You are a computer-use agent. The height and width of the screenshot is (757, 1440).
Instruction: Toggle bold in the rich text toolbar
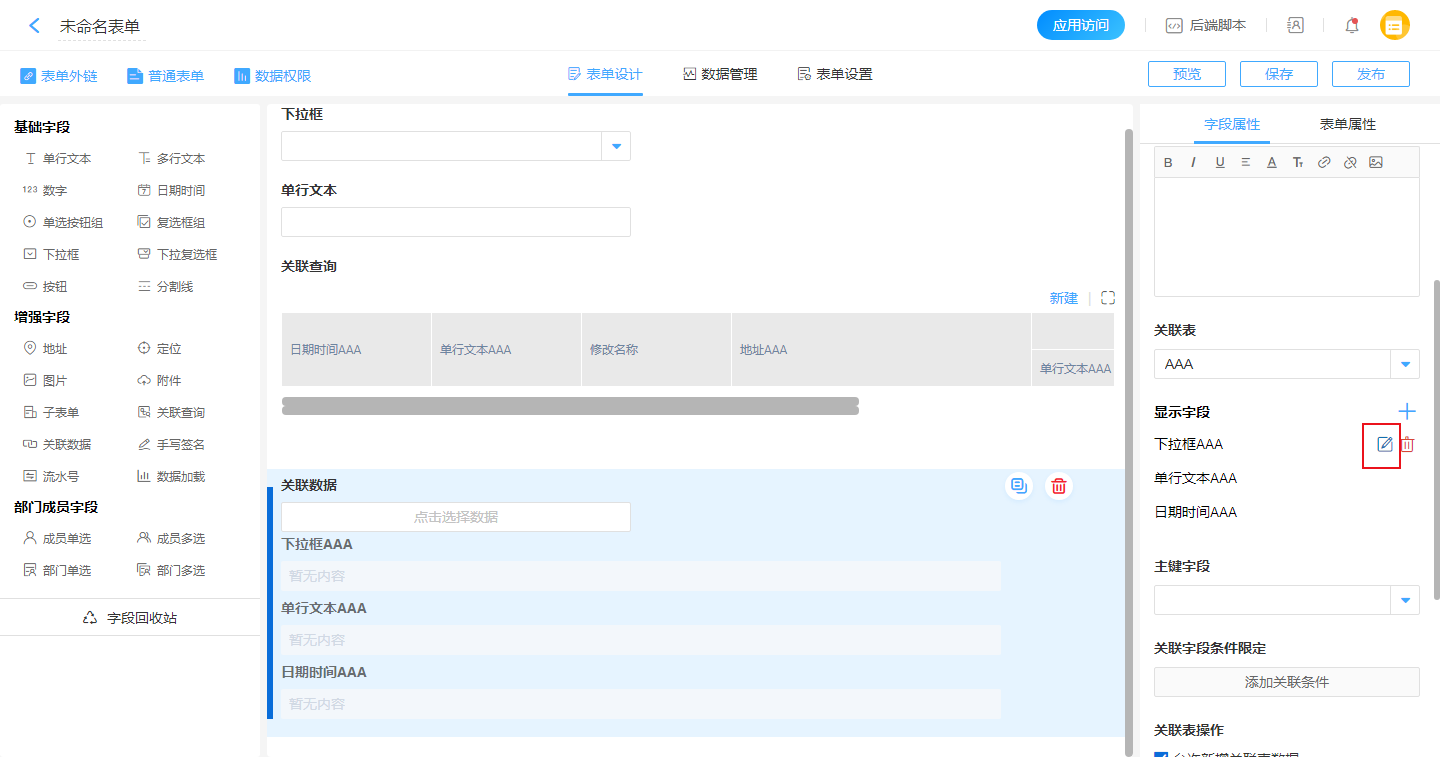[x=1168, y=162]
